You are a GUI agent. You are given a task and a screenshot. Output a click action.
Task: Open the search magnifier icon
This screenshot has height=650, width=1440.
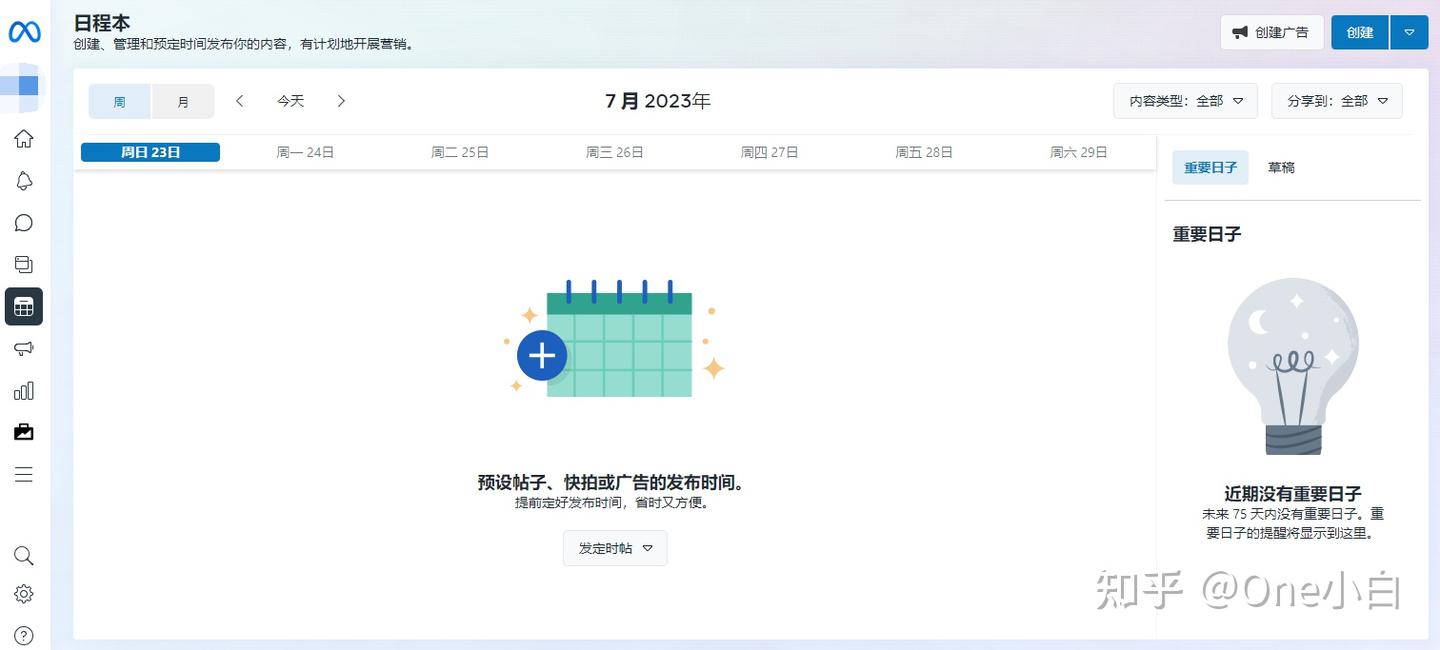pos(24,556)
